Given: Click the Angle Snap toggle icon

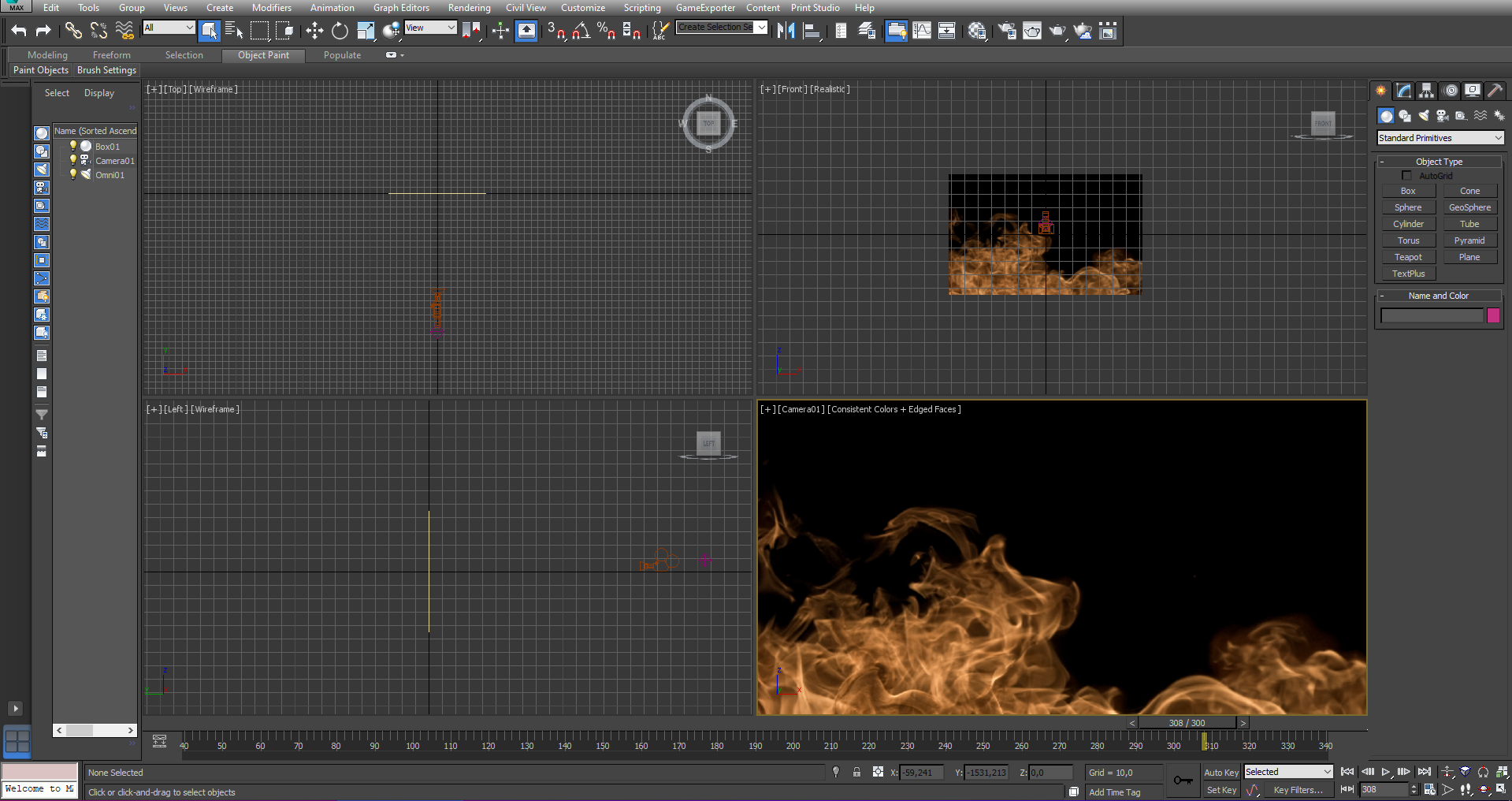Looking at the screenshot, I should 581,31.
